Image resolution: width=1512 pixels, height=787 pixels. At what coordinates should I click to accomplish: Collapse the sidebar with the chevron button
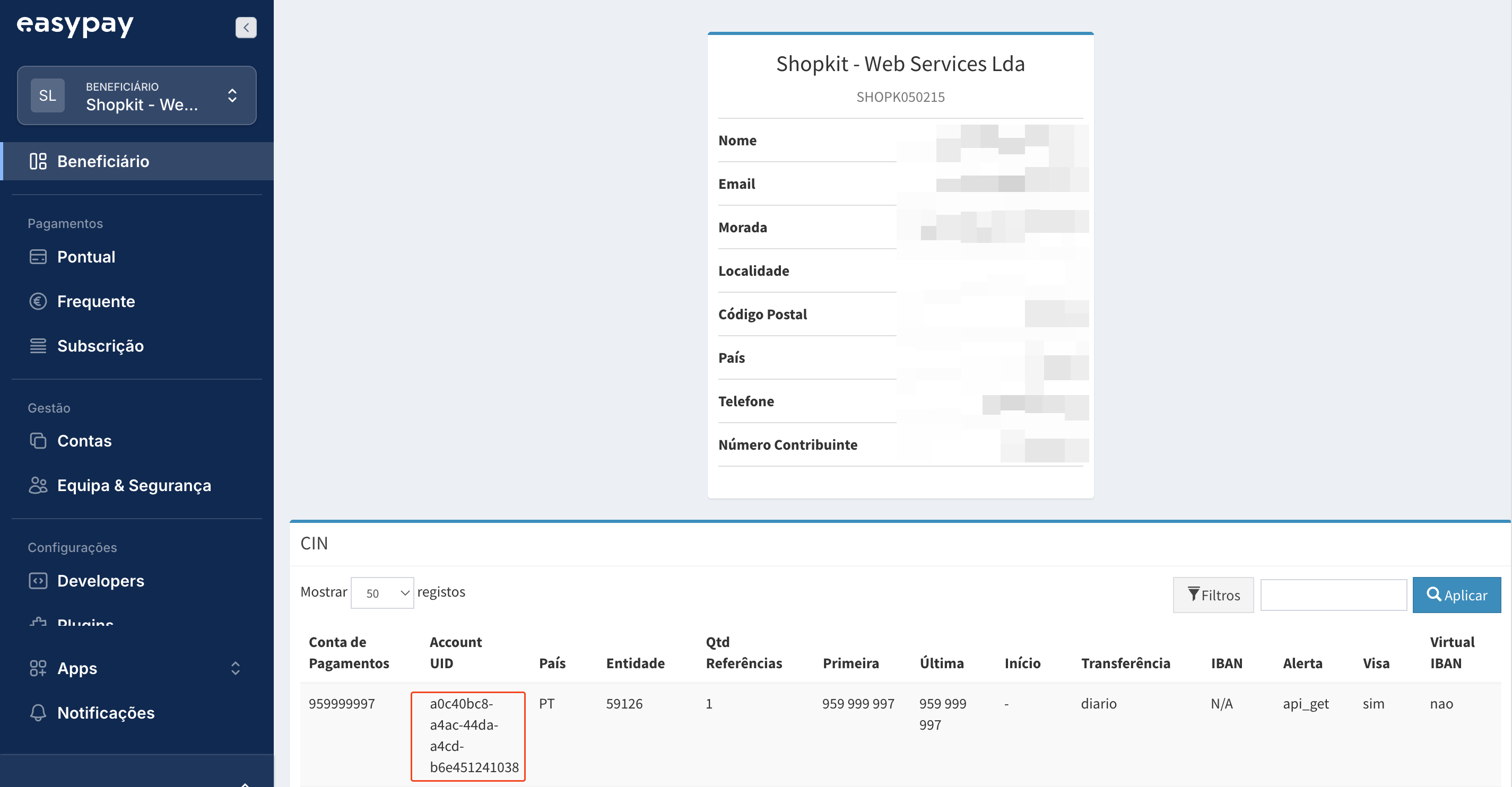click(x=246, y=27)
